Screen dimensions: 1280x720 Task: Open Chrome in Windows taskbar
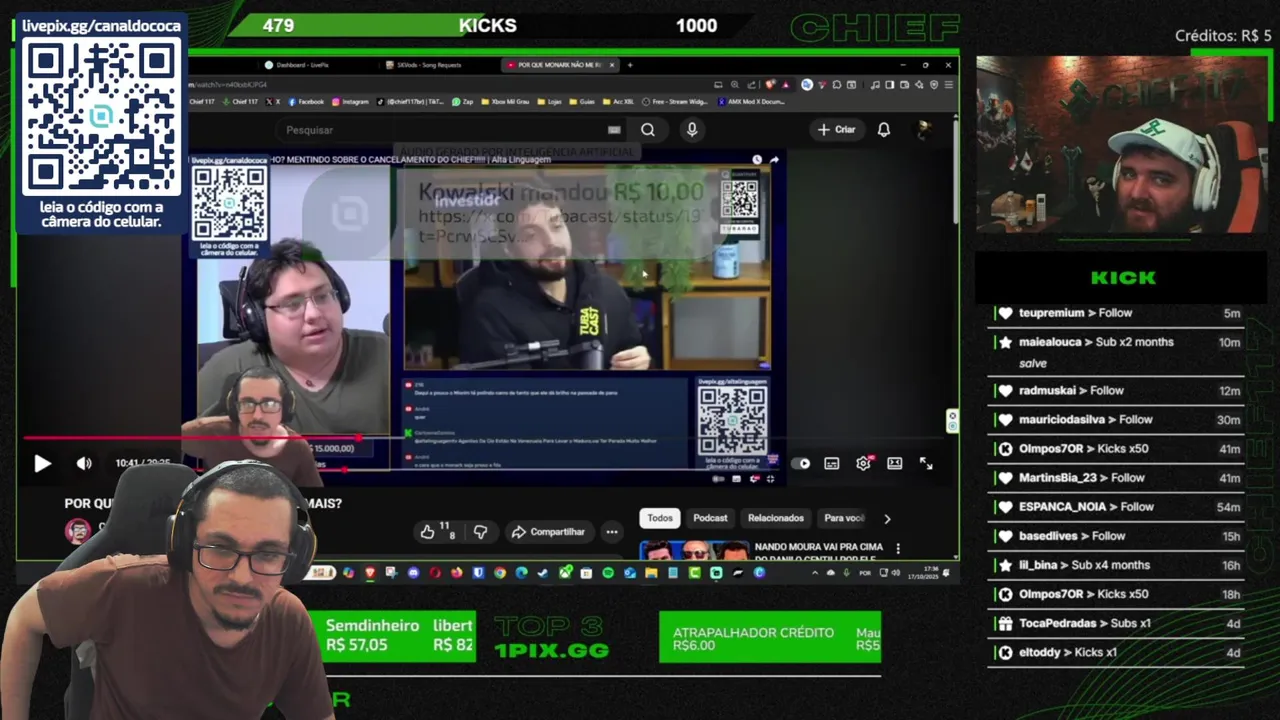500,573
